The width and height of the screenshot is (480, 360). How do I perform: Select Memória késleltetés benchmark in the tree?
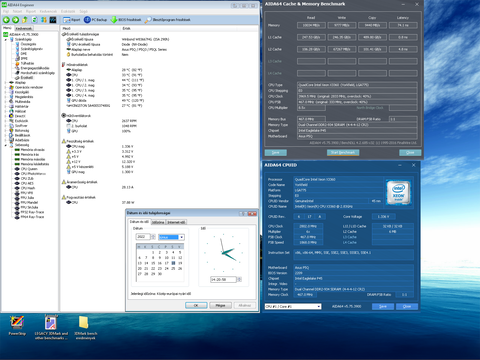tap(35, 164)
